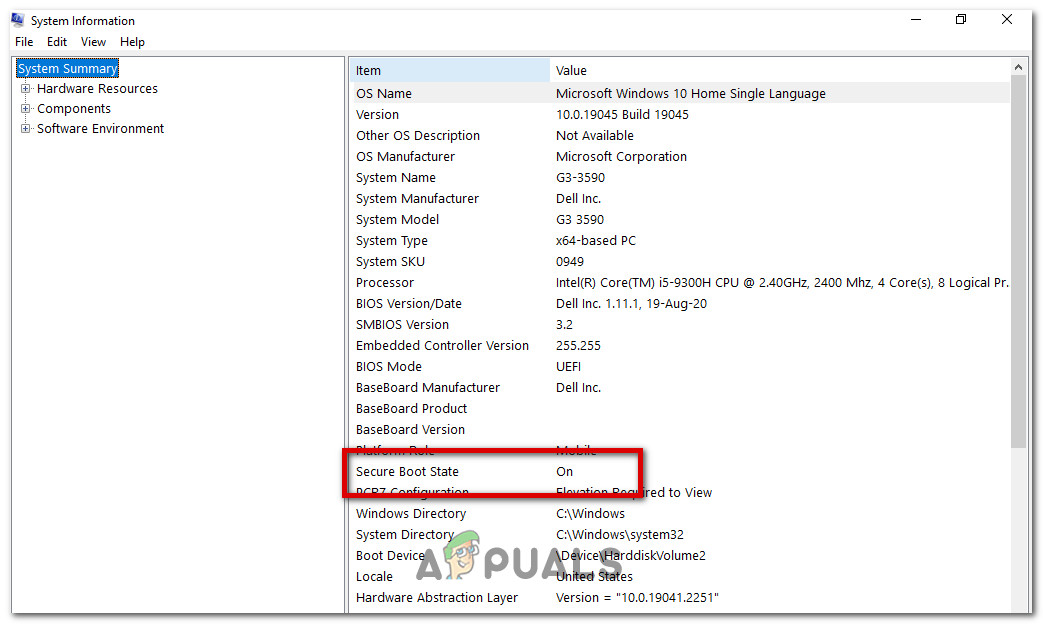Screen dimensions: 1043x624
Task: Open the View menu
Action: (93, 42)
